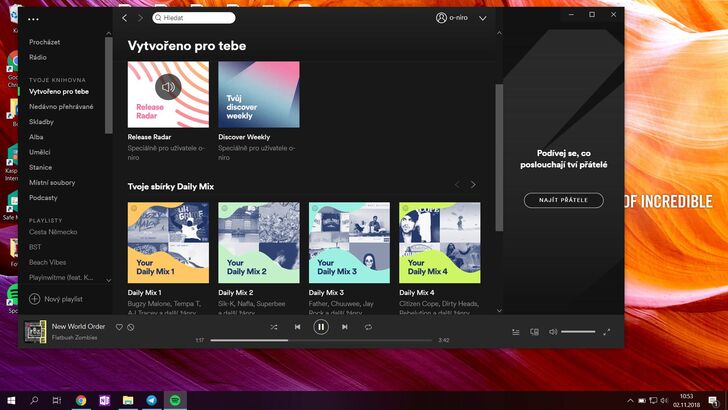
Task: Select Rádio in the sidebar
Action: point(38,57)
